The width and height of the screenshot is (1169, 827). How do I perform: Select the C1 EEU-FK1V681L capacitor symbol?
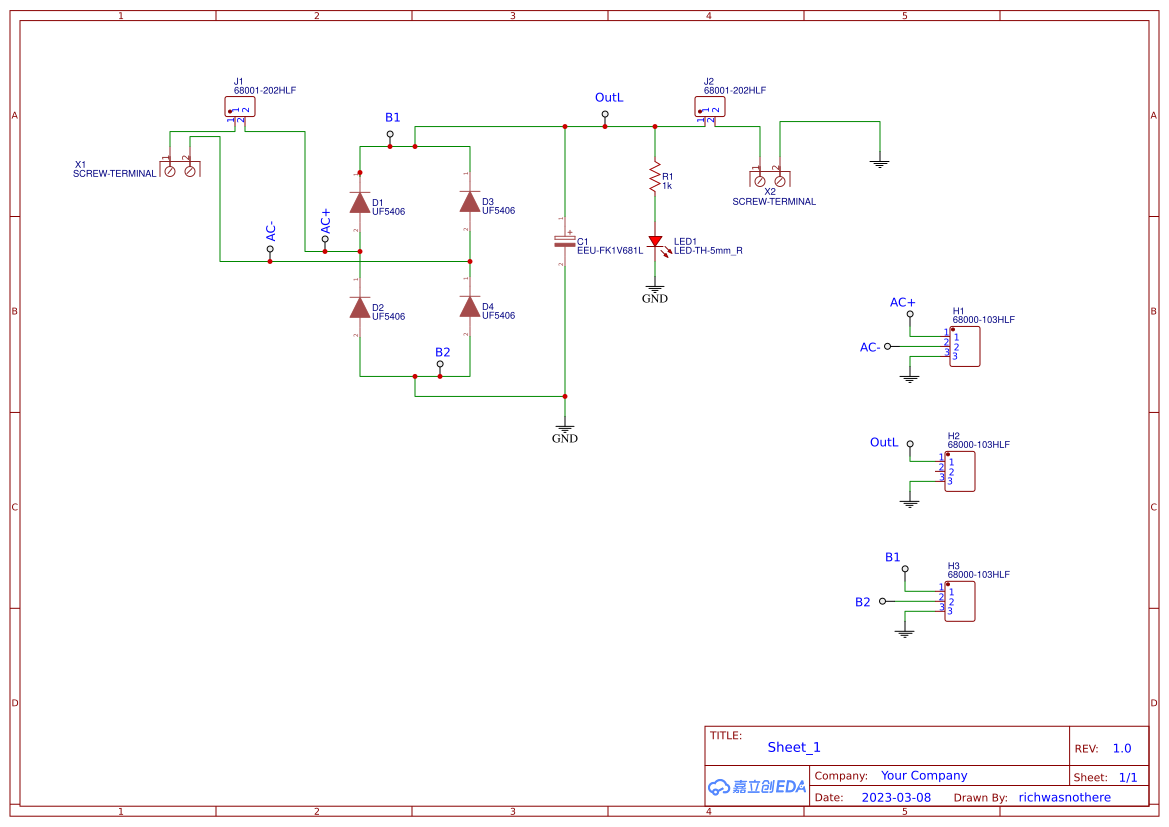tap(563, 240)
